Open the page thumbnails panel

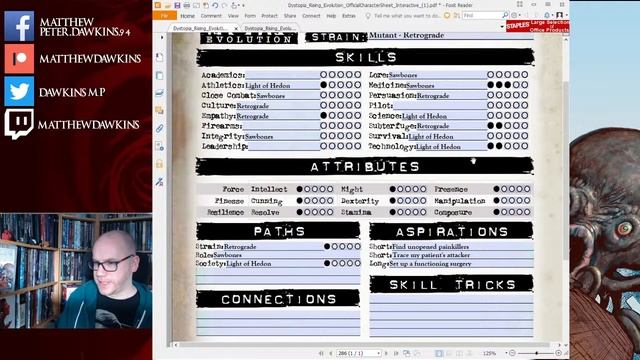click(160, 76)
